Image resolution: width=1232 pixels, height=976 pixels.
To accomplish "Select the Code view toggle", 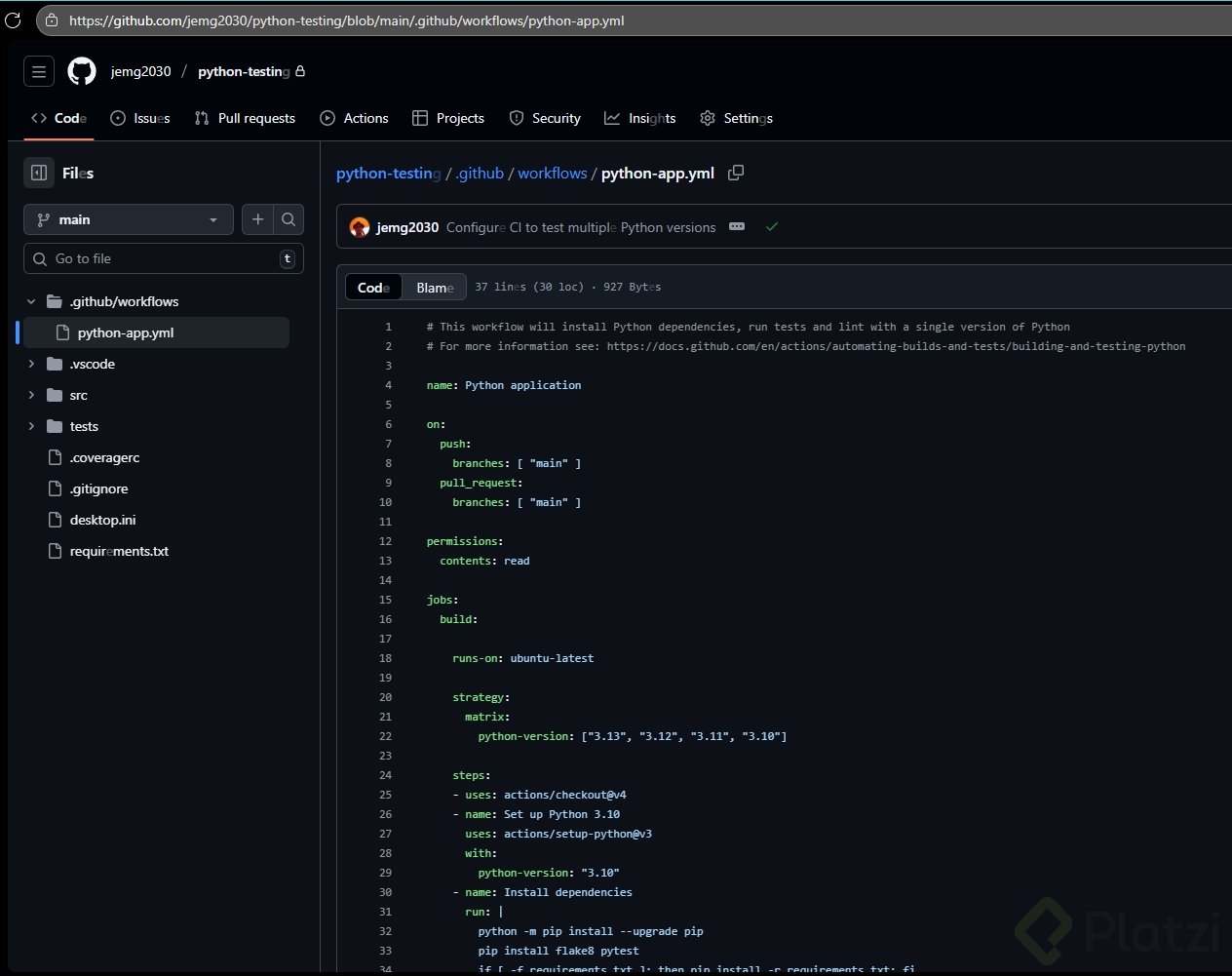I will (373, 288).
